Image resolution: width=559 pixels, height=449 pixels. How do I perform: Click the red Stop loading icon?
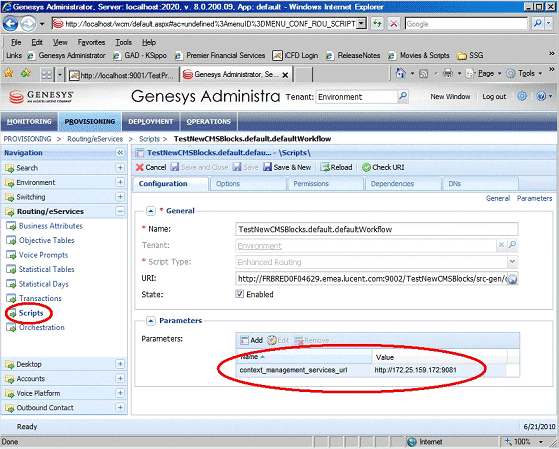394,24
